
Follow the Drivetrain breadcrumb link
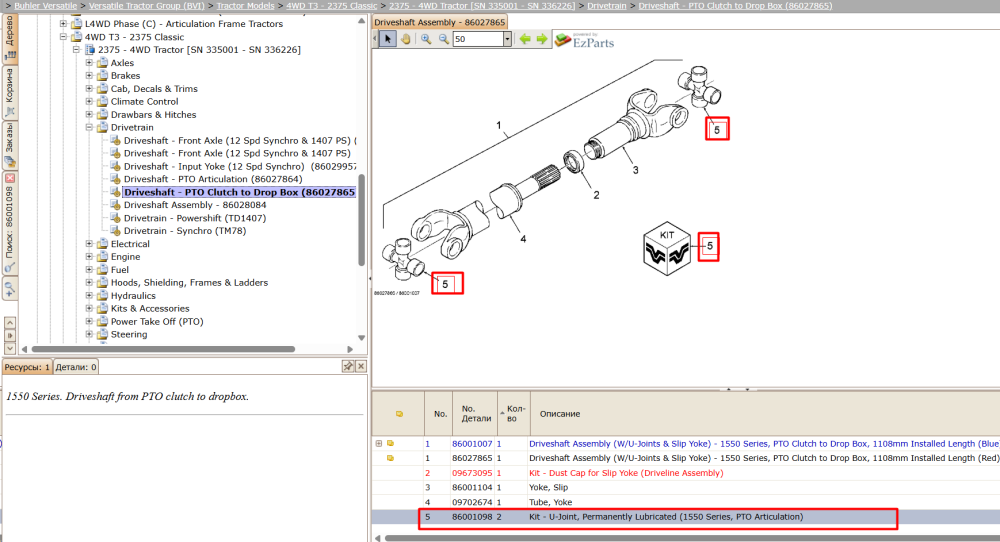tap(607, 6)
